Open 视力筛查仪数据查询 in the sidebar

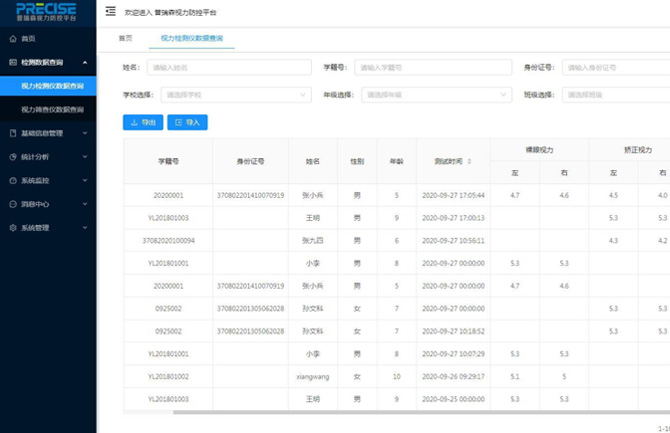53,109
